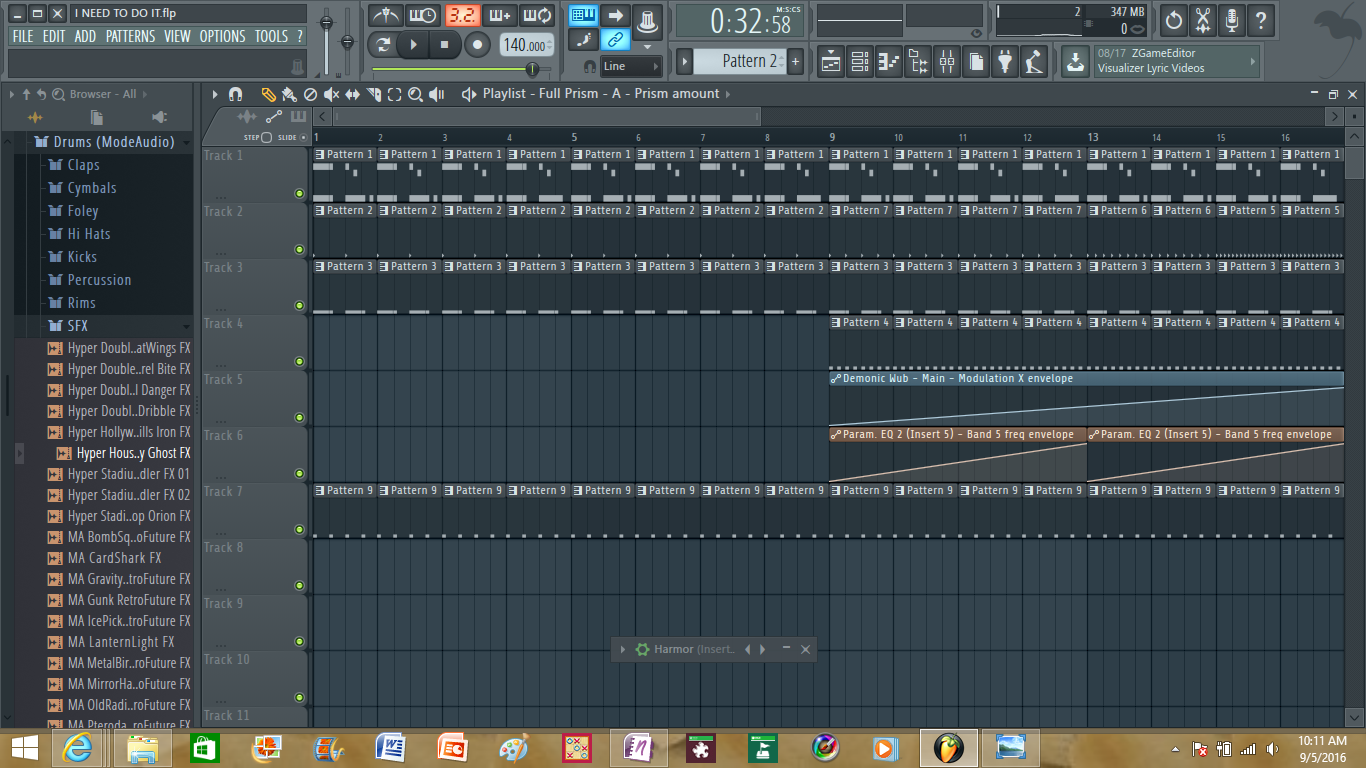Click the metronome icon
Screen dimensions: 1366x768
(x=386, y=15)
